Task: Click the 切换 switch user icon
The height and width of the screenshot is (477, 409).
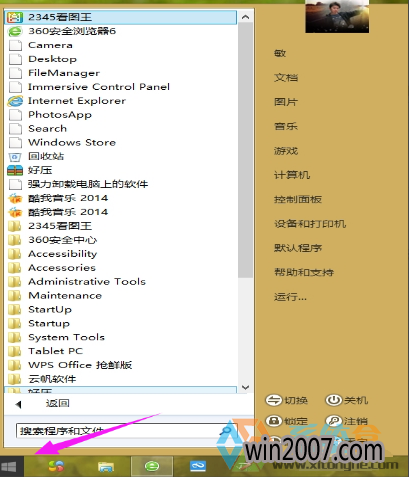Action: tap(274, 400)
